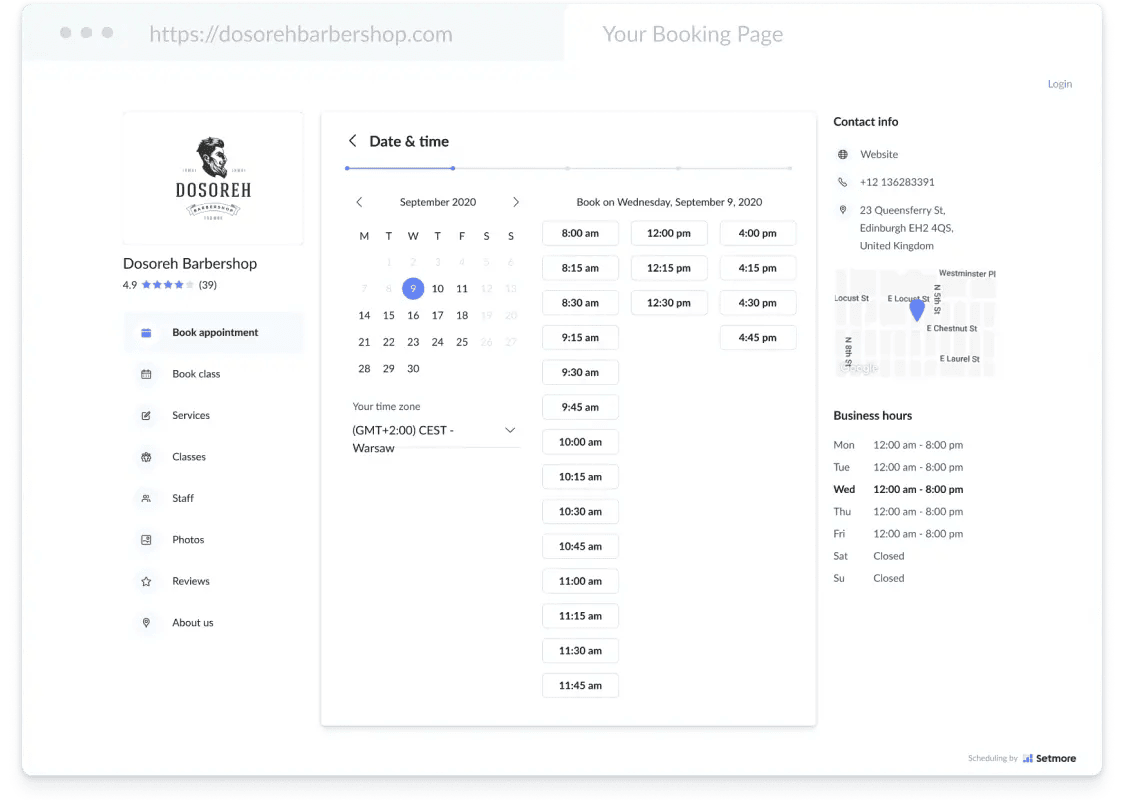This screenshot has height=800, width=1122.
Task: Select September 30 in calendar
Action: pos(413,369)
